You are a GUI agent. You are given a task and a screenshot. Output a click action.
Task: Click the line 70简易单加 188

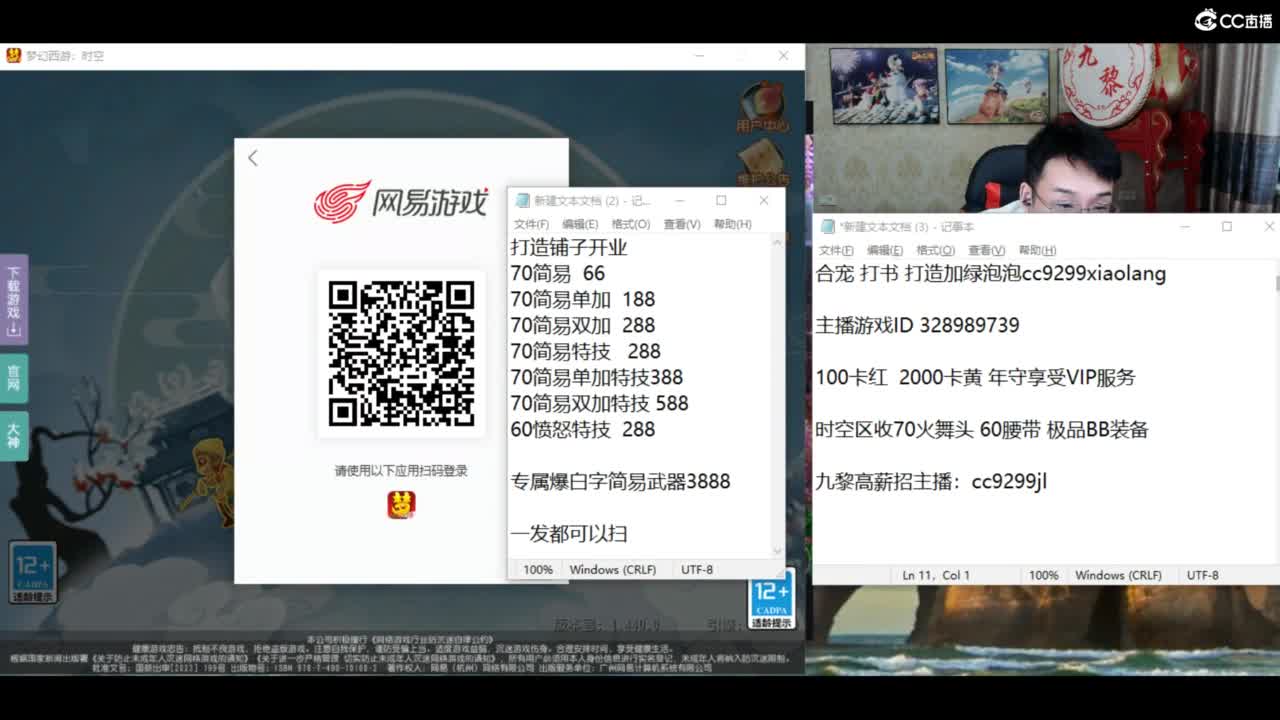coord(583,299)
